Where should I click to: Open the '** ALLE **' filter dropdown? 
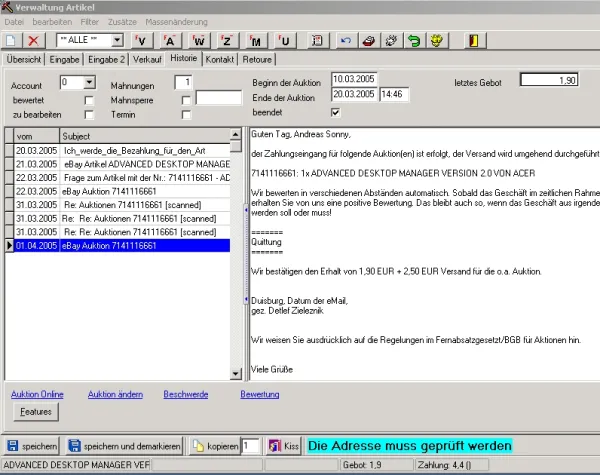point(117,41)
